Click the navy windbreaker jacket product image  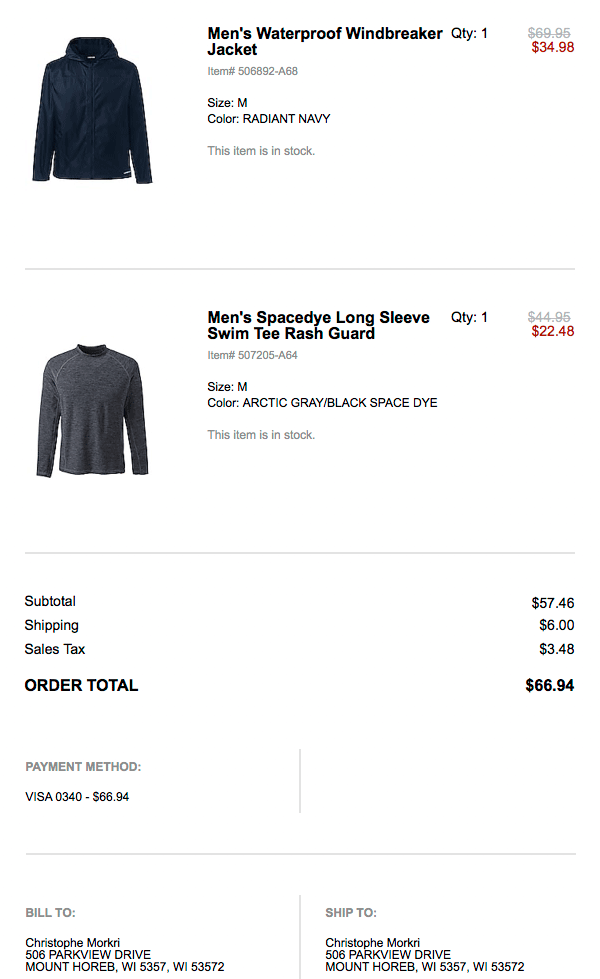point(92,110)
